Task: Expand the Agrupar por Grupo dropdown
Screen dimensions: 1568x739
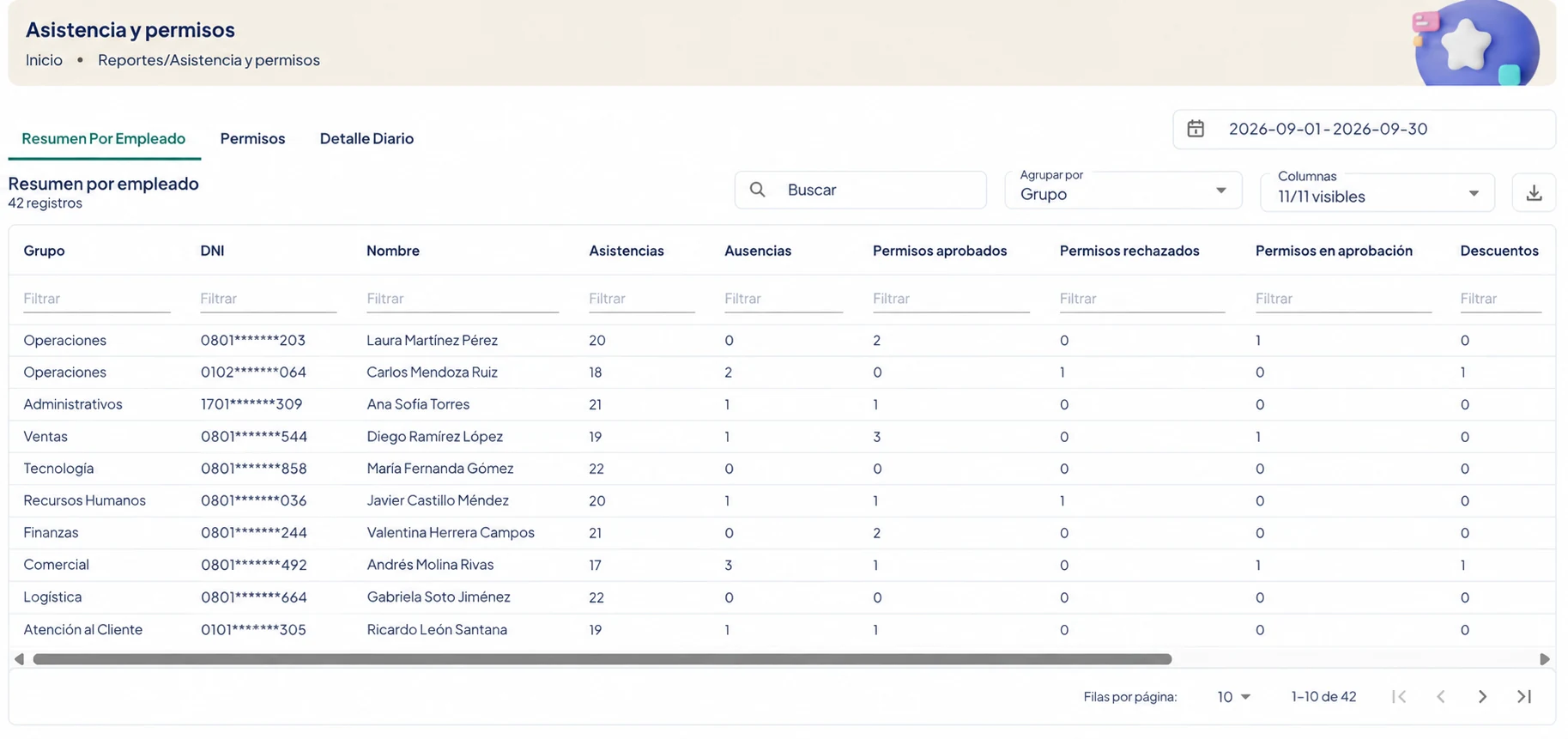Action: click(1123, 190)
